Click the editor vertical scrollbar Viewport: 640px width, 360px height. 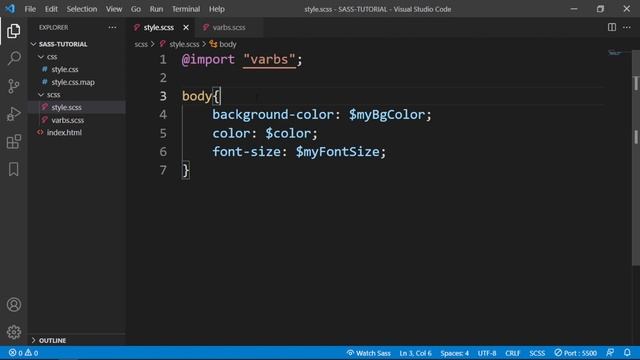click(x=636, y=159)
